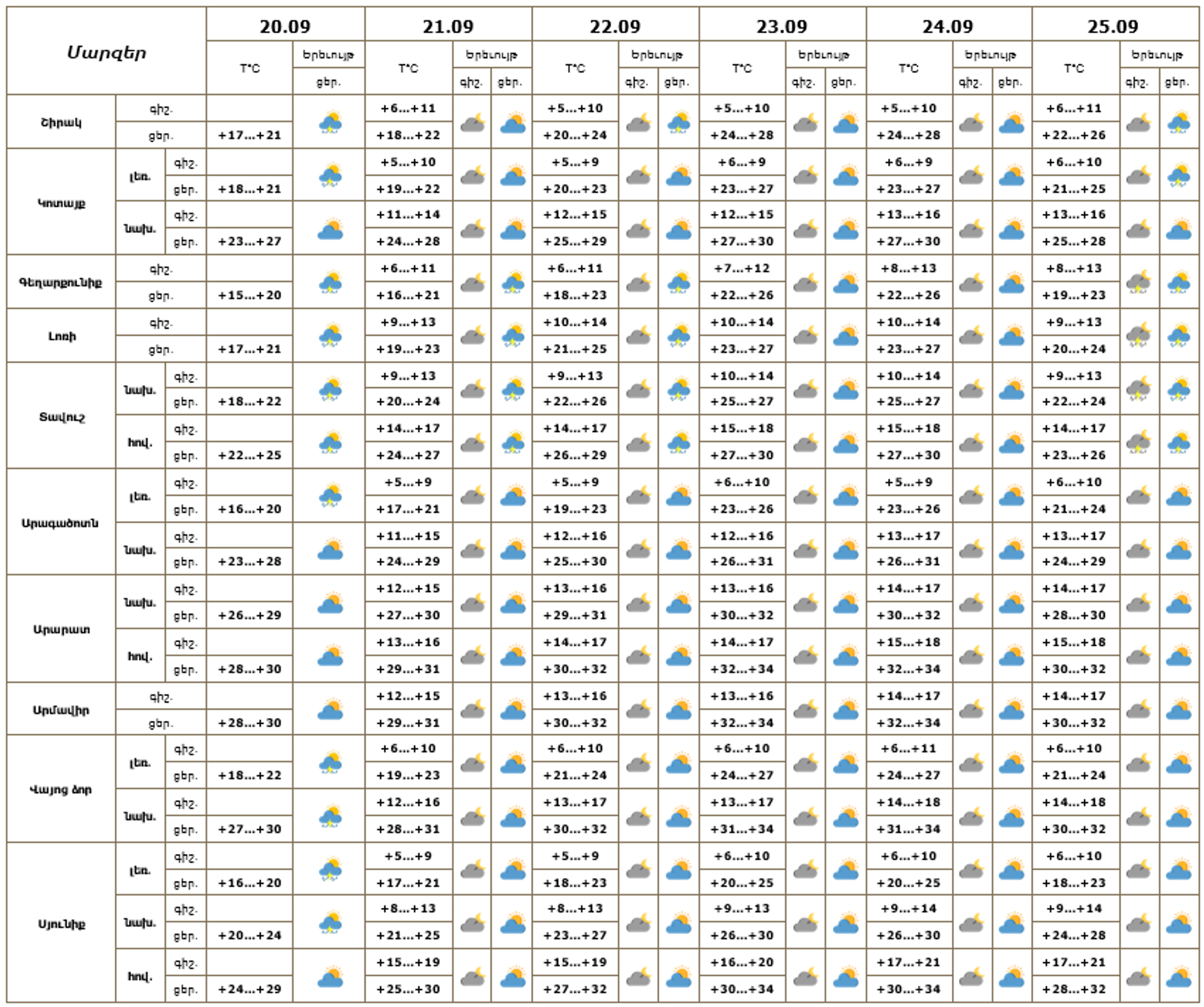Select the 22.09 date column header
The width and height of the screenshot is (1204, 1007).
click(x=615, y=26)
